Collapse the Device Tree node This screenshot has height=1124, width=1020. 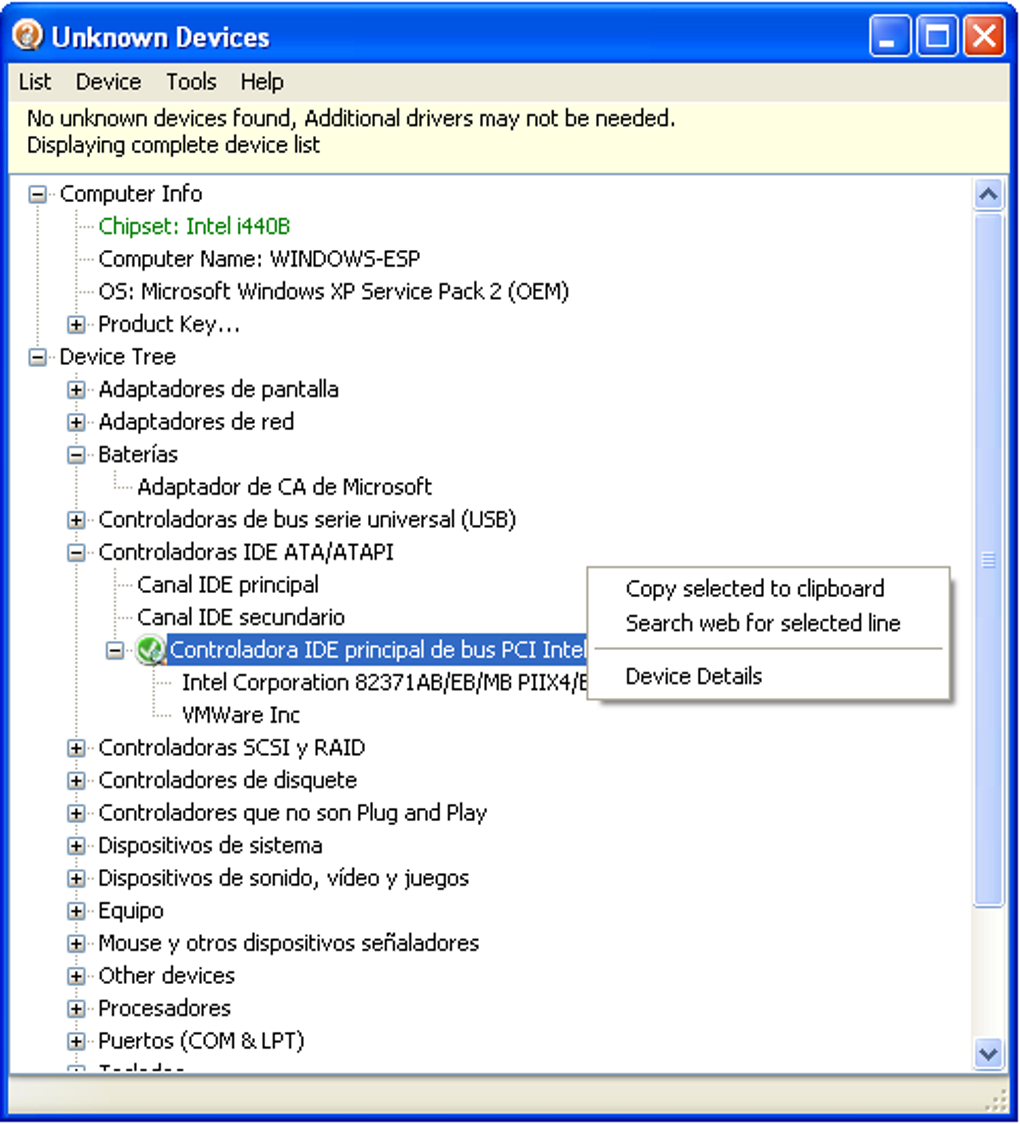point(37,357)
